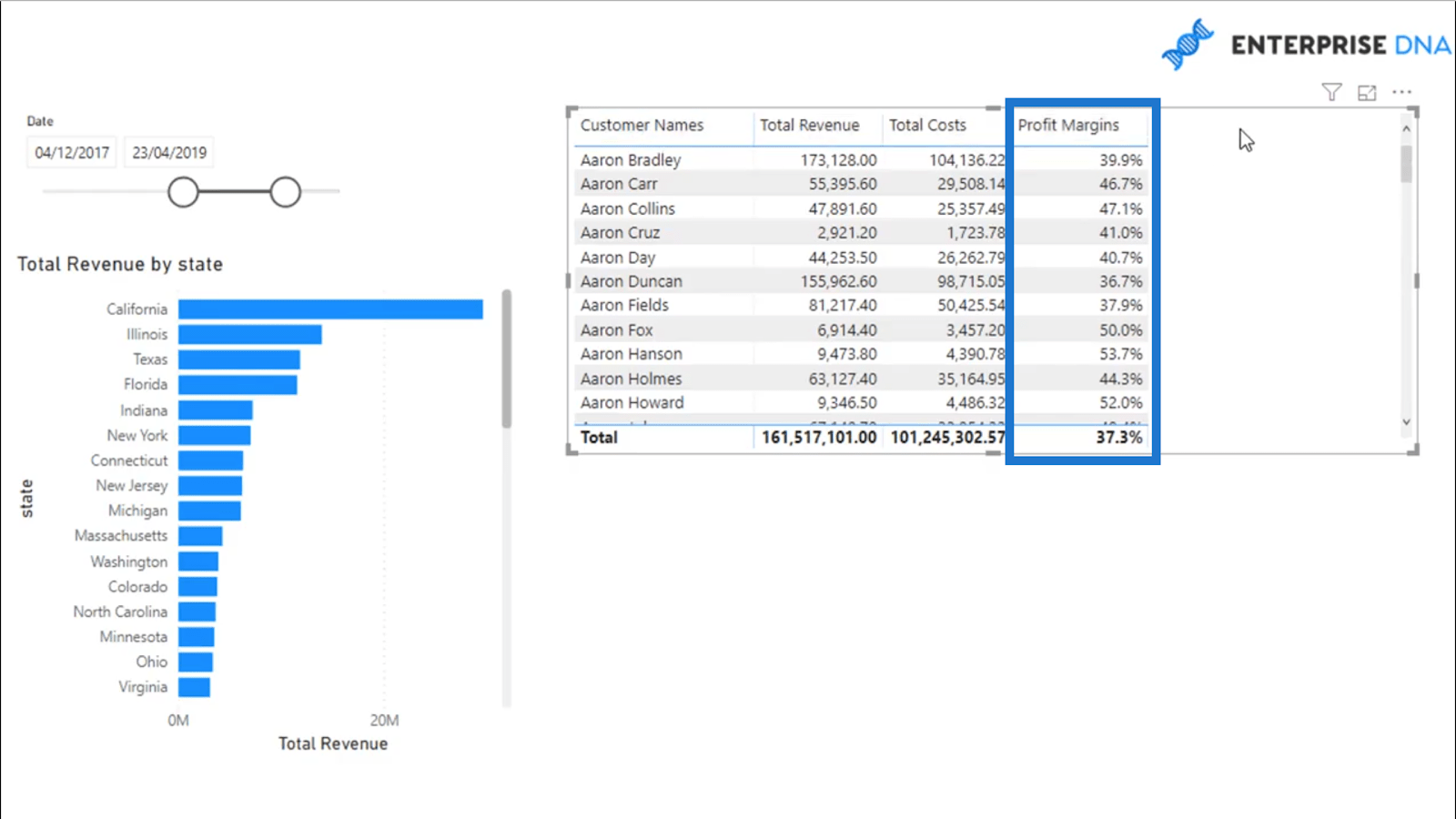Image resolution: width=1456 pixels, height=819 pixels.
Task: Open the table visual's Filters icon
Action: (1331, 92)
